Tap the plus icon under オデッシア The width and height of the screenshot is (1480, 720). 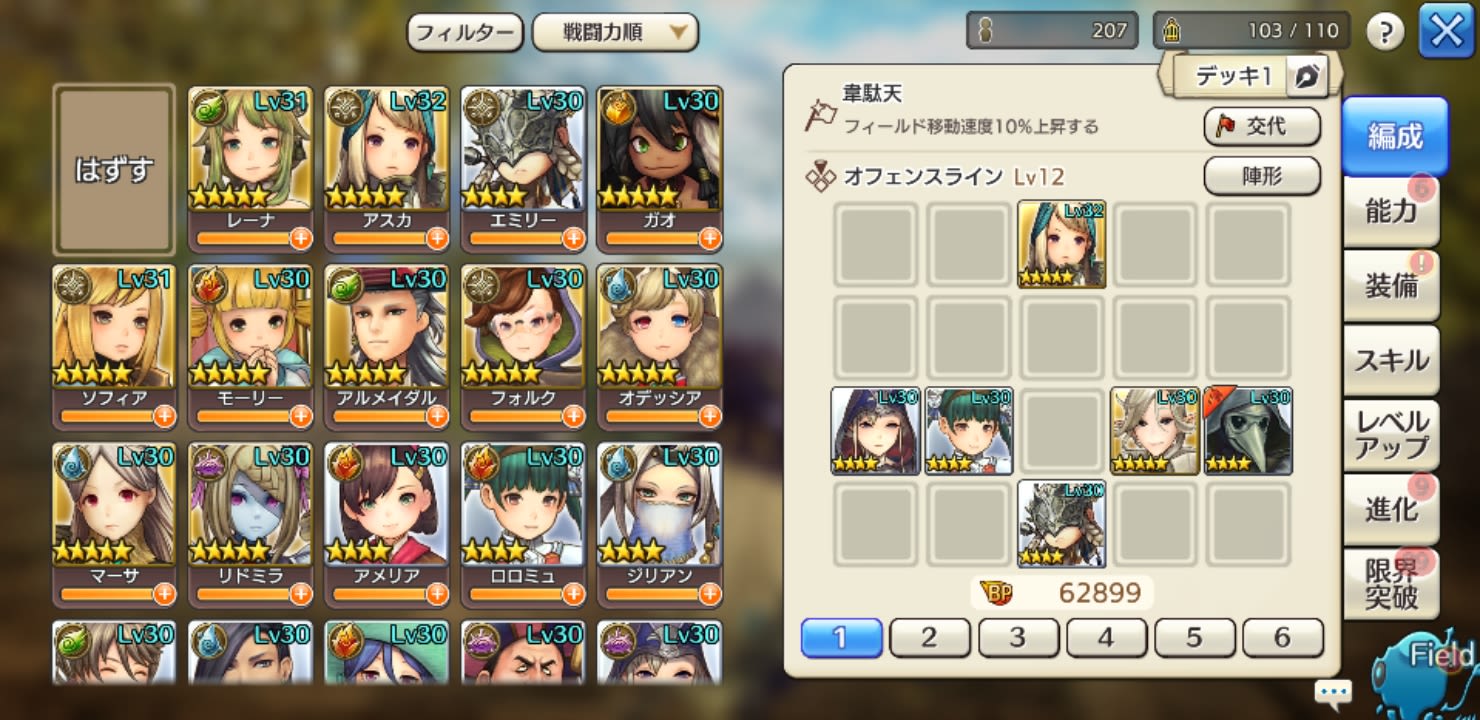click(709, 416)
